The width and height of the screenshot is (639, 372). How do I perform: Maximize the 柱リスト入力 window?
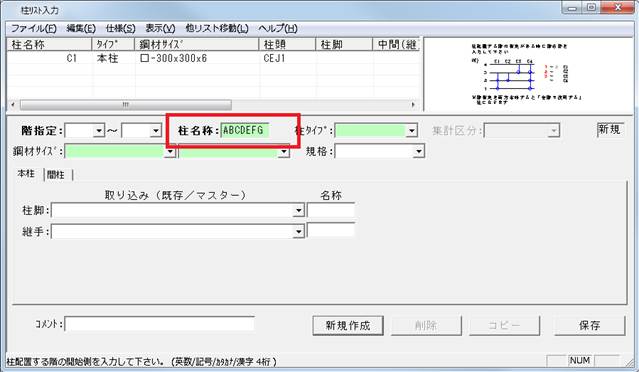[591, 8]
